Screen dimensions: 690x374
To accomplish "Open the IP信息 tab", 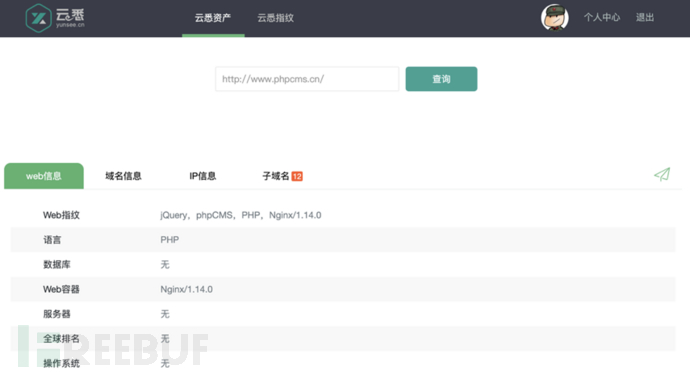I will (x=202, y=176).
